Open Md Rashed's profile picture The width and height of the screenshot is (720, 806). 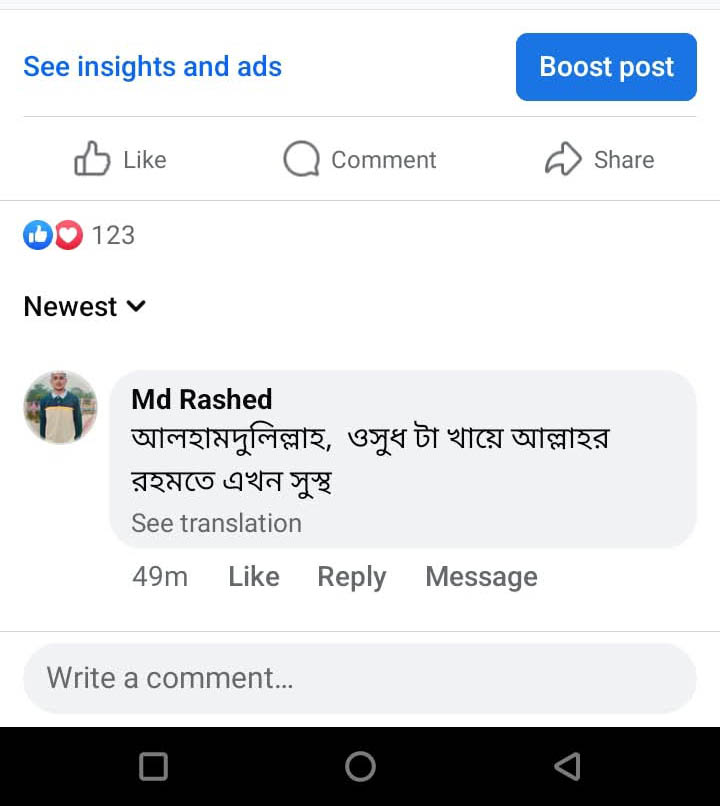click(60, 407)
